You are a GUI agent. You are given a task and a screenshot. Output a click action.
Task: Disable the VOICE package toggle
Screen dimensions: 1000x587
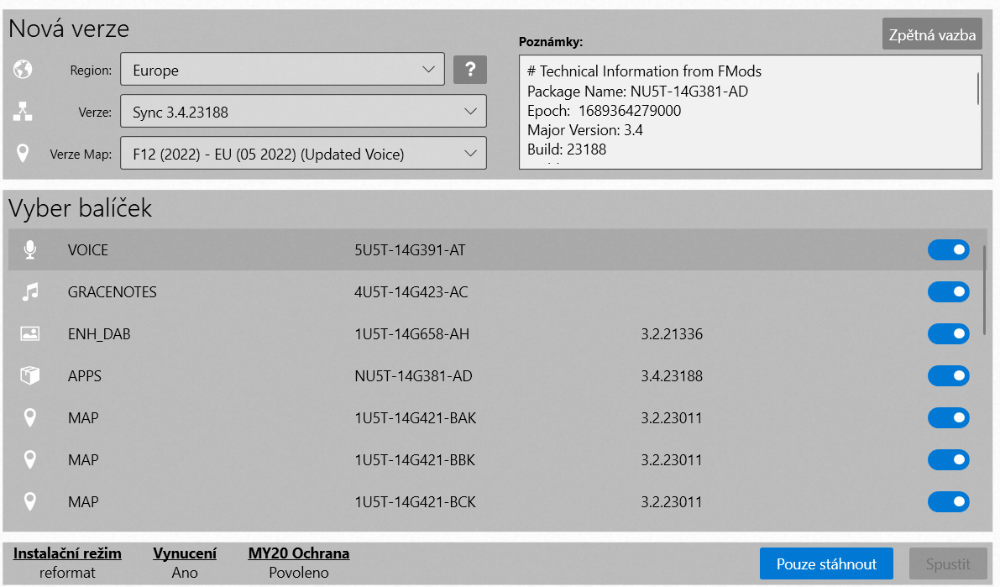pos(948,250)
